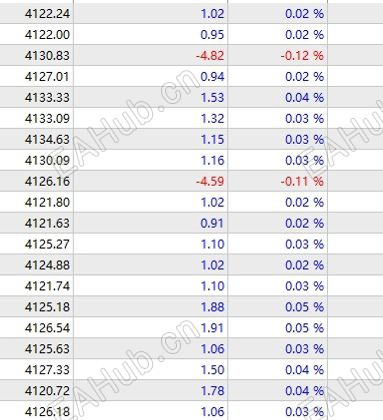
Task: Select the 4125.18 price cell
Action: pyautogui.click(x=47, y=307)
